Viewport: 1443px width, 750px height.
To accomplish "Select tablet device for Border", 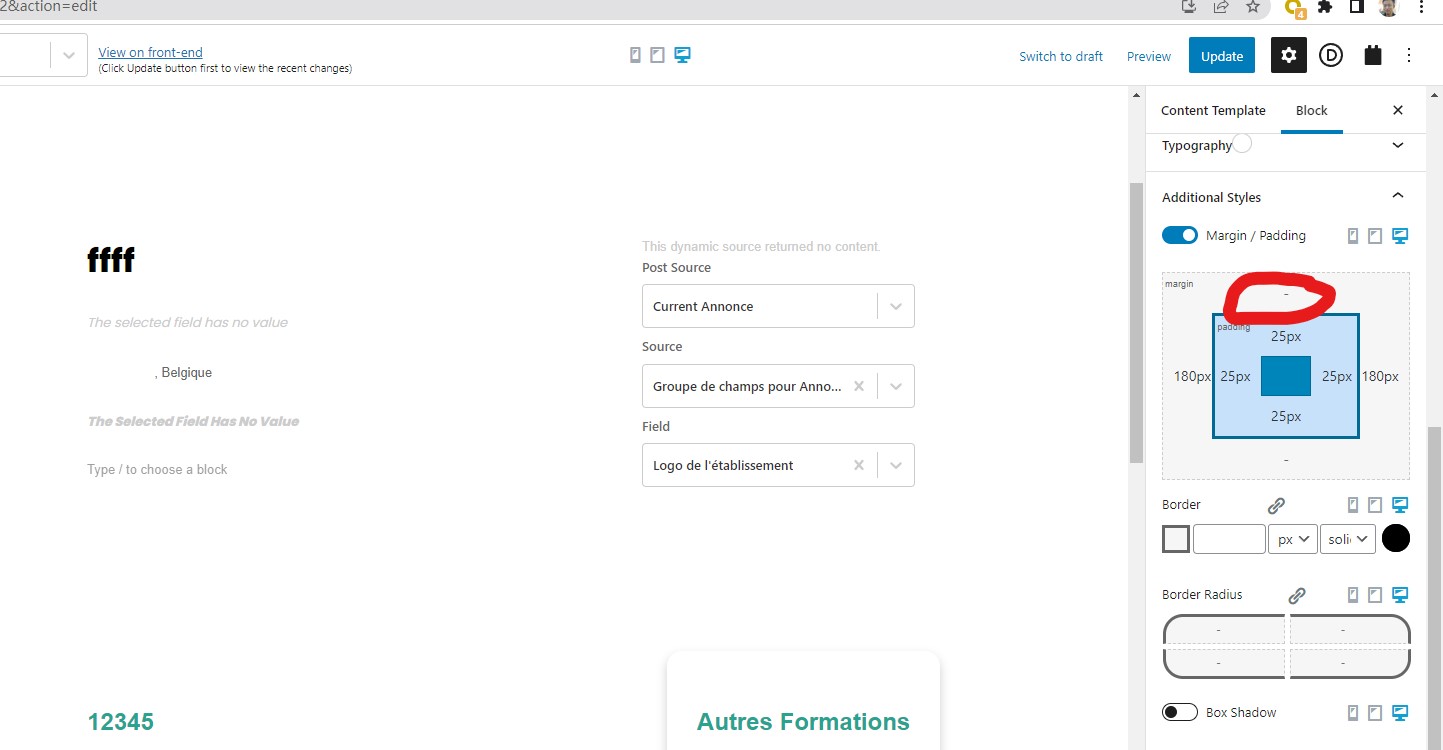I will [x=1375, y=505].
